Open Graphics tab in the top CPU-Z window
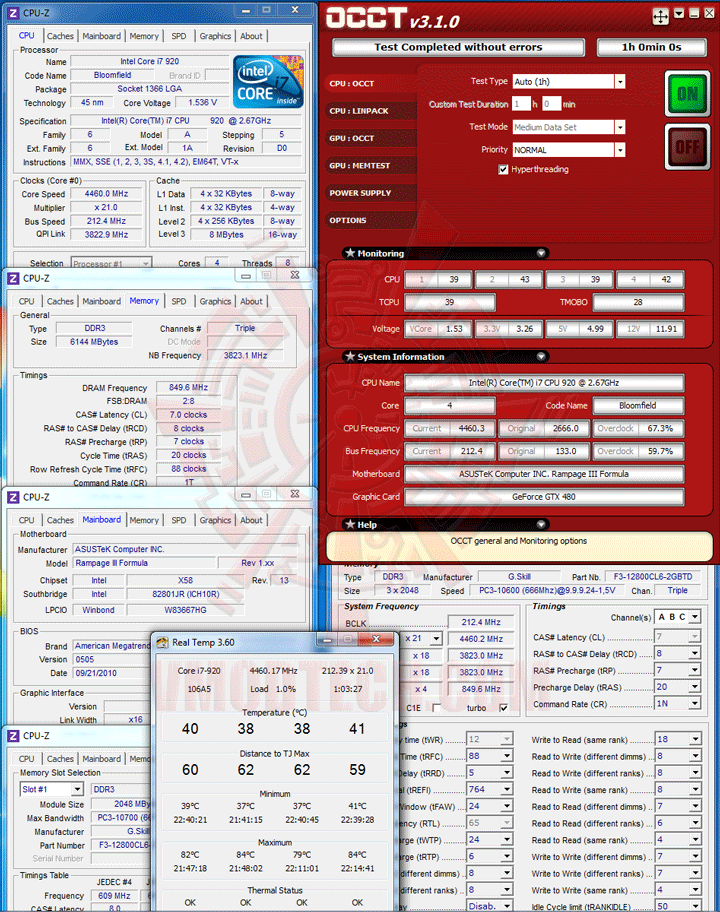720x912 pixels. [215, 36]
